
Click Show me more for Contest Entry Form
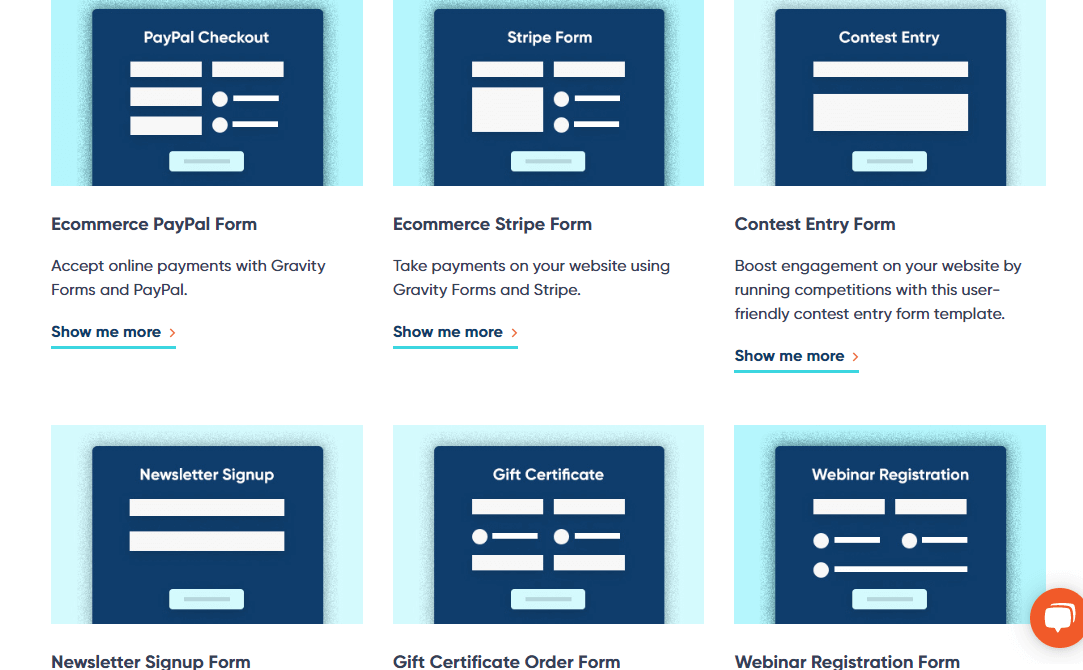coord(789,355)
